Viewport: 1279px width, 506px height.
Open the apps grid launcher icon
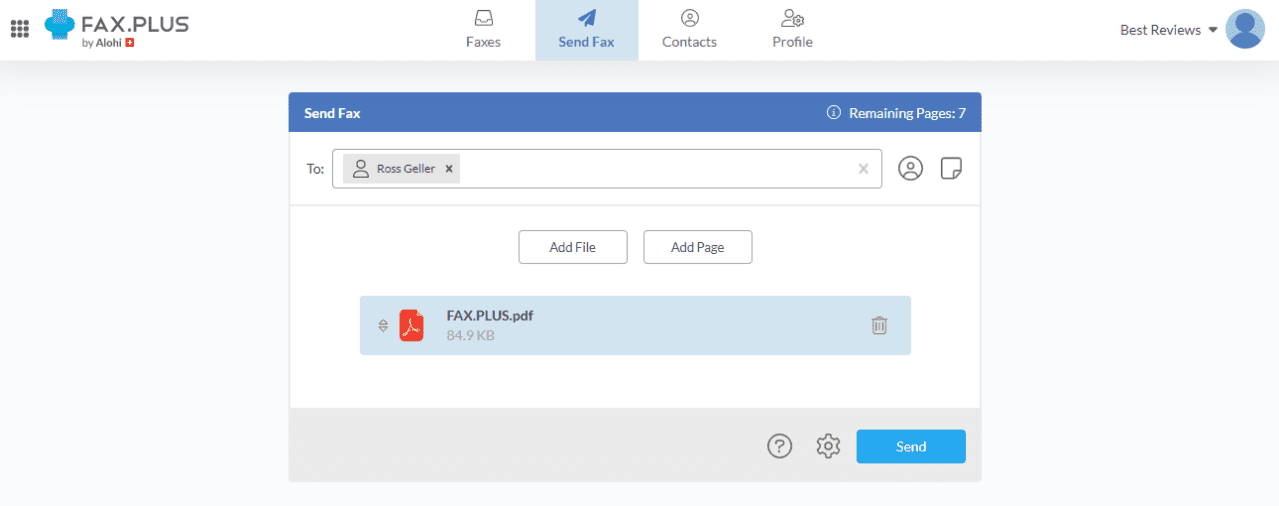19,29
